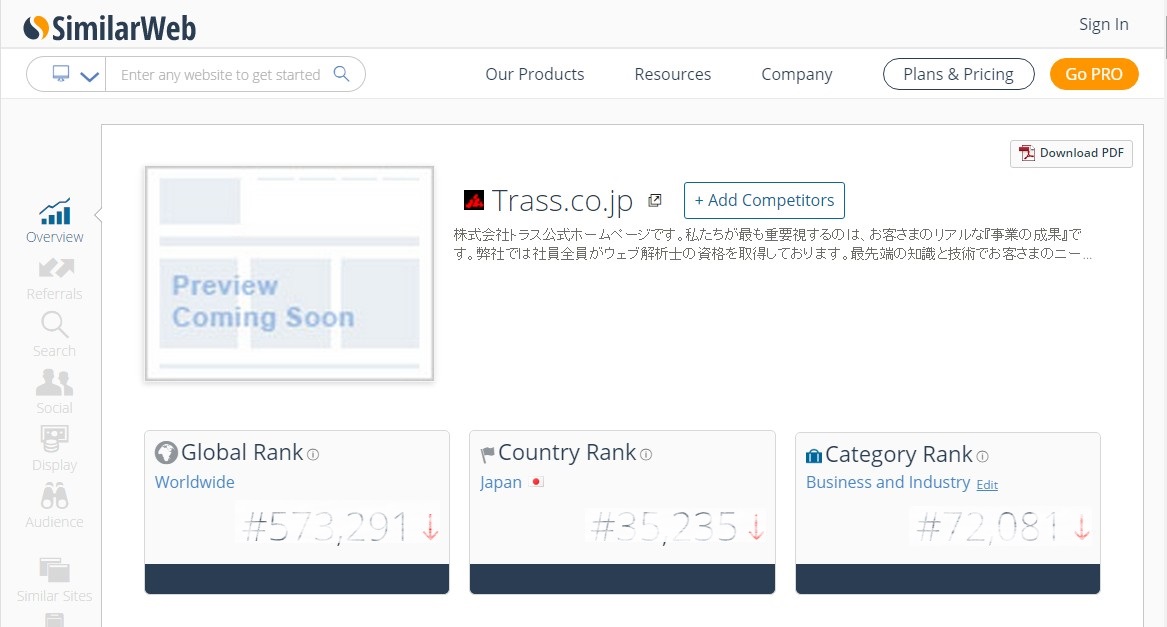Screen dimensions: 1167x627
Task: Click the Japan country link
Action: click(501, 483)
